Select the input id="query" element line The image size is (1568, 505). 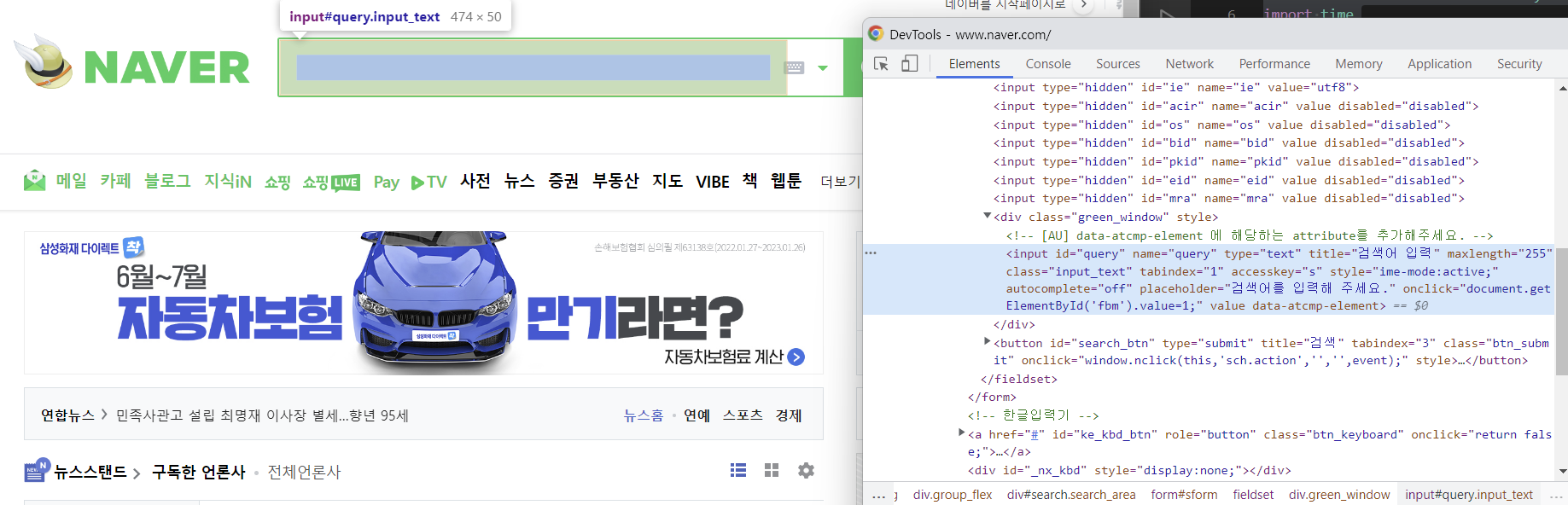pos(1210,280)
